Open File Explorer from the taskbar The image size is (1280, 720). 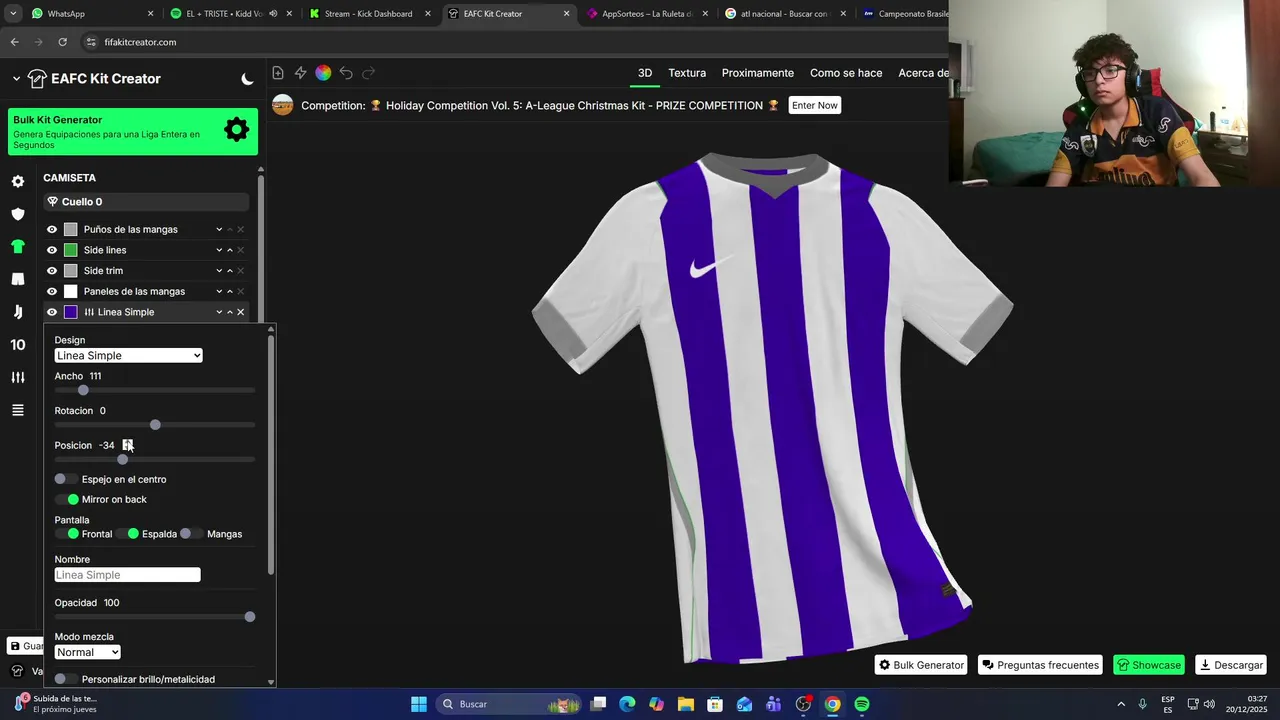tap(686, 704)
